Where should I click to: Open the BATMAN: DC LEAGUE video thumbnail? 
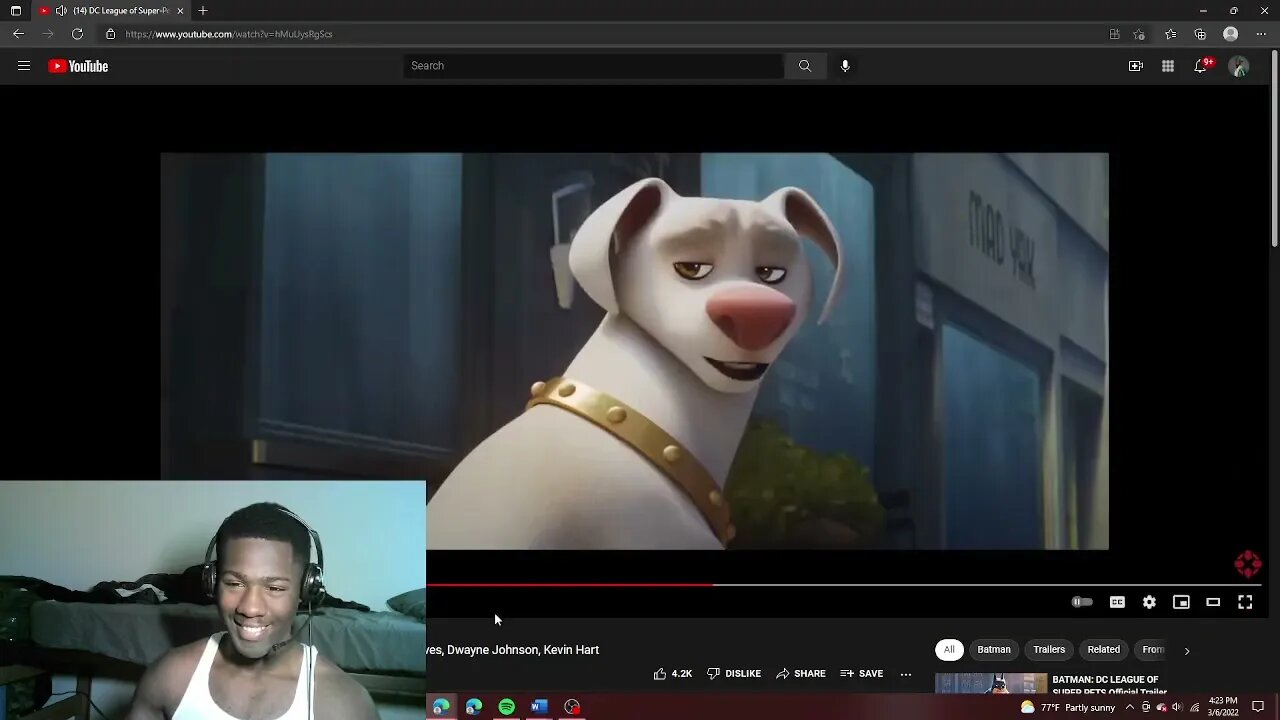tap(991, 684)
